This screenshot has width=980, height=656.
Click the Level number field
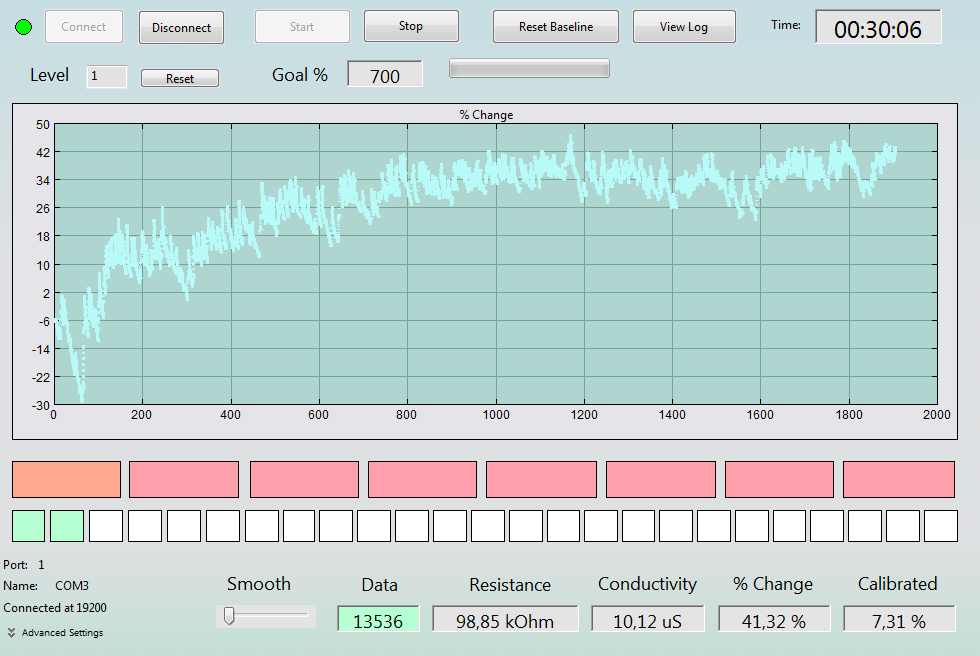(107, 77)
